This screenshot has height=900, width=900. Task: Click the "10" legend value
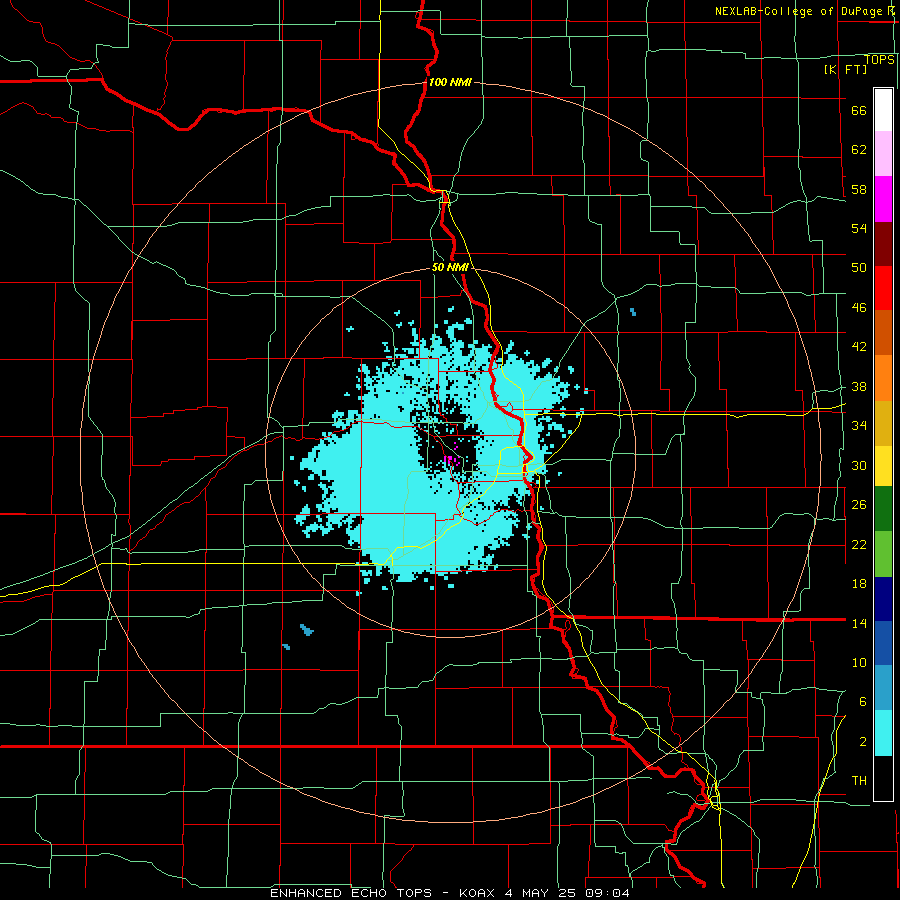pyautogui.click(x=859, y=662)
